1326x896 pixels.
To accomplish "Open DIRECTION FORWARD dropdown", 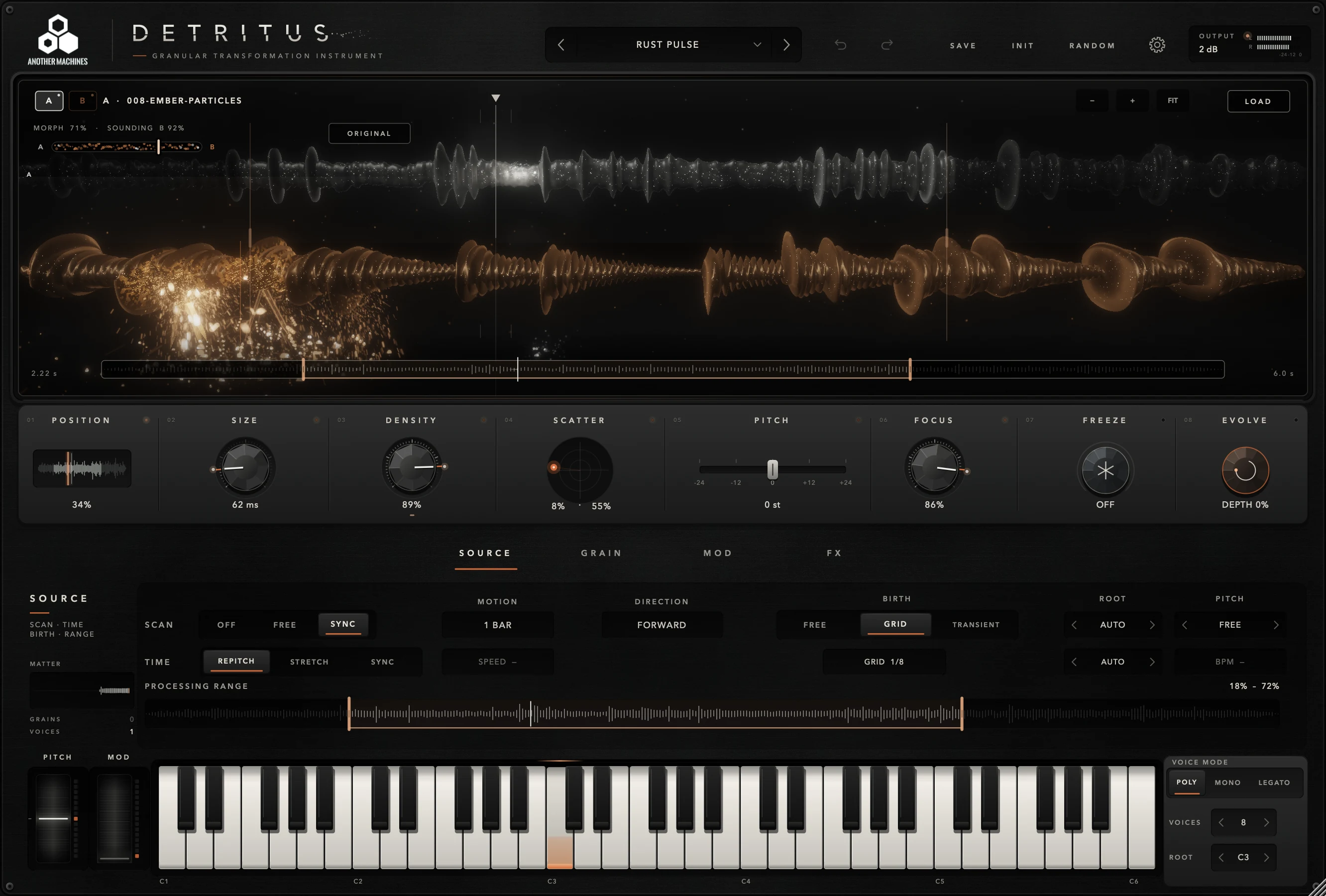I will [662, 625].
